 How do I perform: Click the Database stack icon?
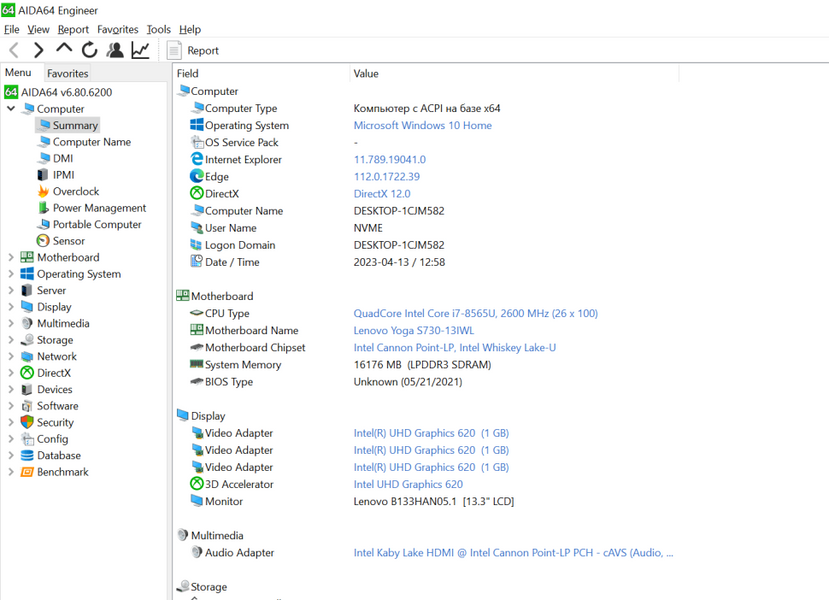coord(27,455)
